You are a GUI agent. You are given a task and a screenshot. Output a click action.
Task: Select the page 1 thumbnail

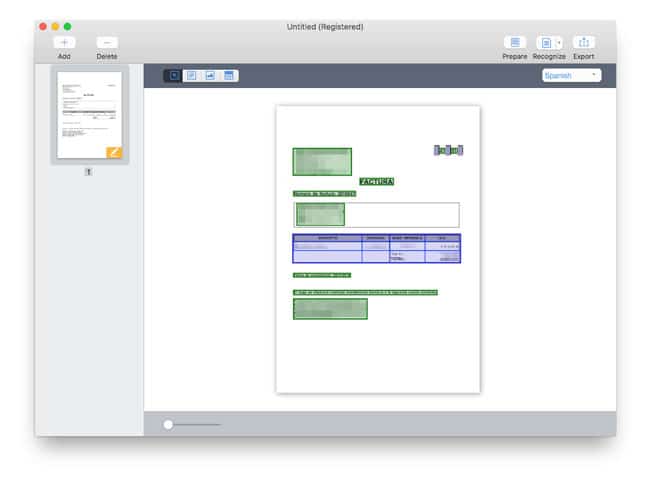(x=89, y=115)
